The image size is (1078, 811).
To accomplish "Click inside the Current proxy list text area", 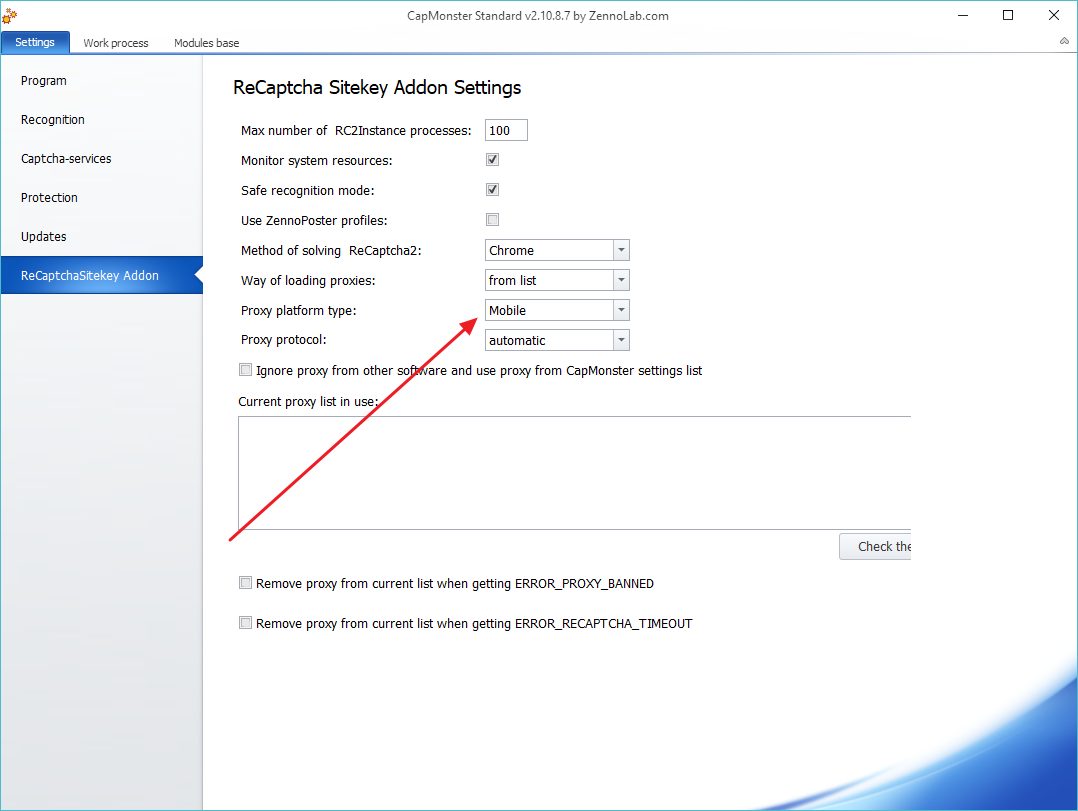I will pyautogui.click(x=574, y=473).
